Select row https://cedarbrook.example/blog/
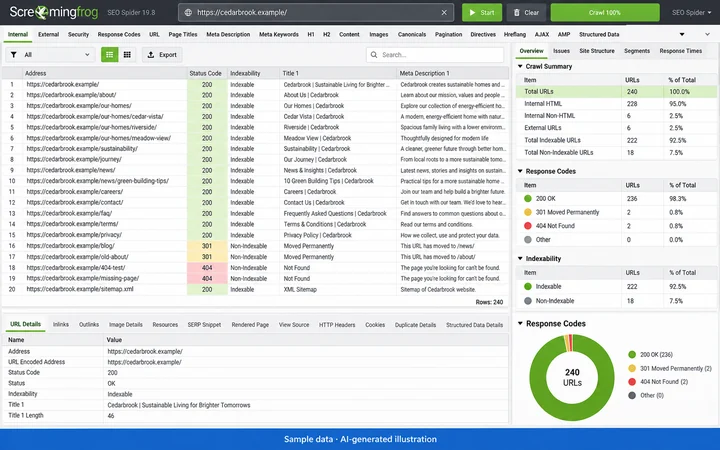The height and width of the screenshot is (450, 720). pyautogui.click(x=255, y=246)
